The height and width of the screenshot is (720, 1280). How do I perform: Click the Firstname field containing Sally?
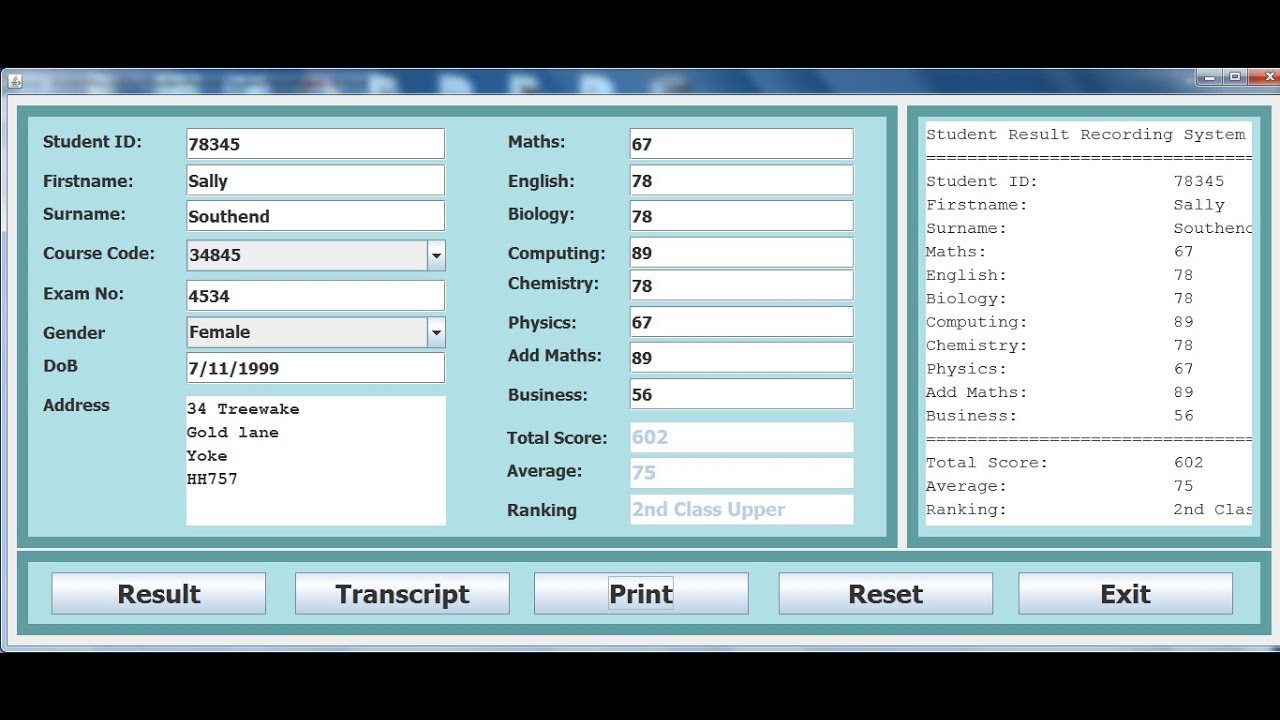tap(315, 180)
